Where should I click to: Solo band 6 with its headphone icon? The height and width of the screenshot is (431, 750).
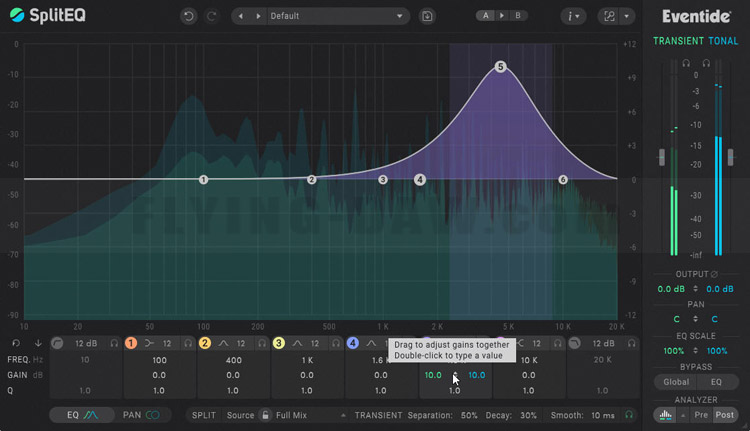557,343
